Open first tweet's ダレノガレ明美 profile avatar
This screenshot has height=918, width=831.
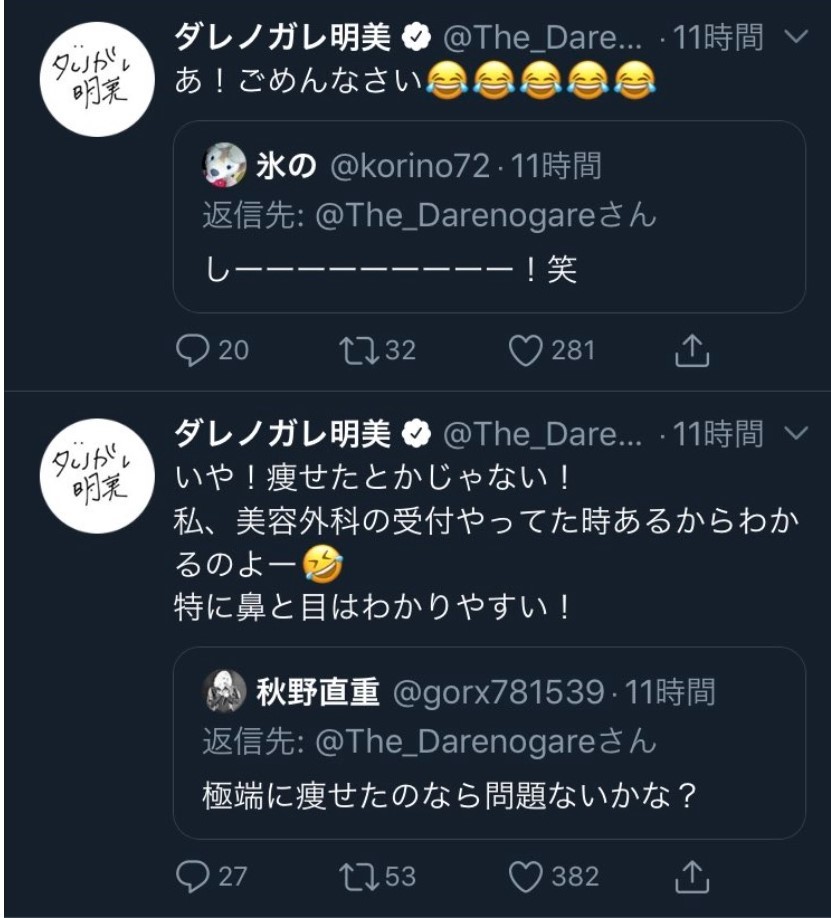(96, 78)
